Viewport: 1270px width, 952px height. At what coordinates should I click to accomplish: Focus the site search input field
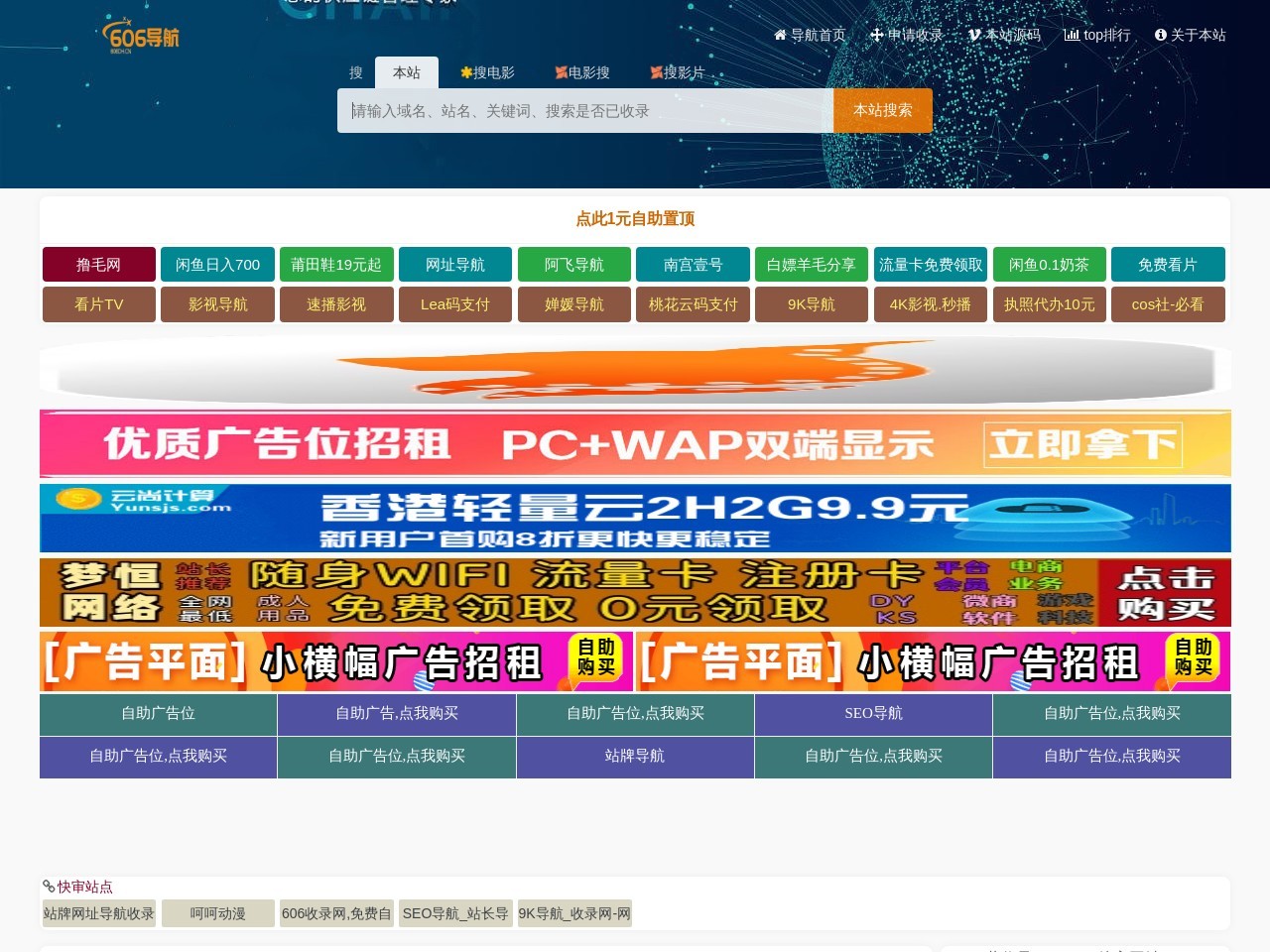click(x=585, y=111)
